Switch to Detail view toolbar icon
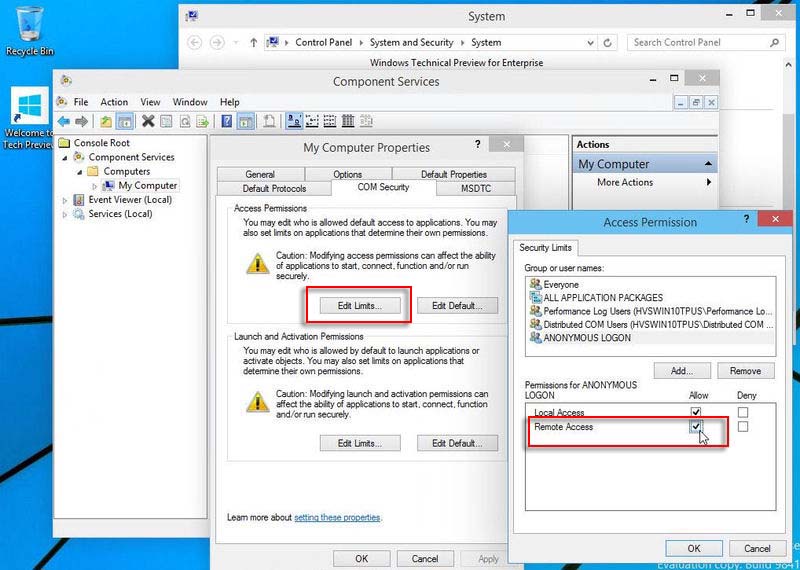Screen dimensions: 800x570 click(x=348, y=121)
